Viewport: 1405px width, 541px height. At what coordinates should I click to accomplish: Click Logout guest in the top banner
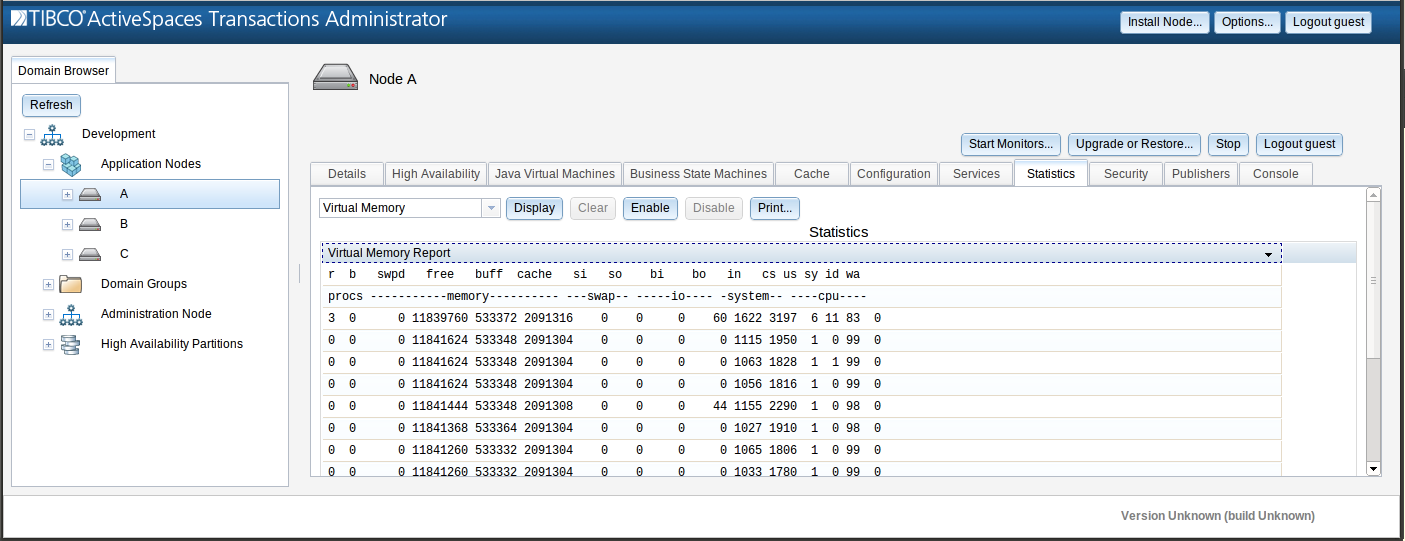pos(1328,22)
